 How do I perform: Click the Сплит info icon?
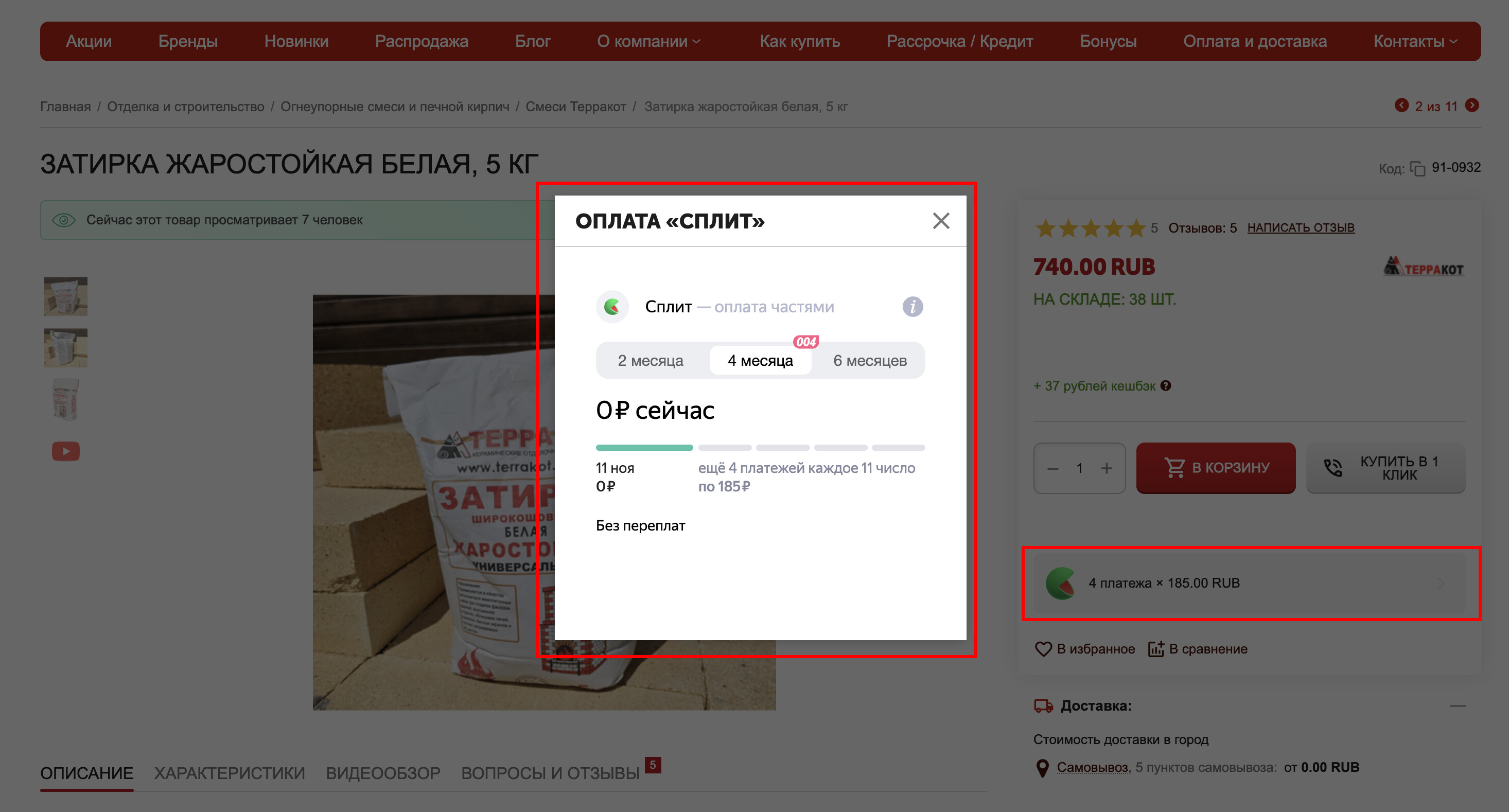pos(912,306)
